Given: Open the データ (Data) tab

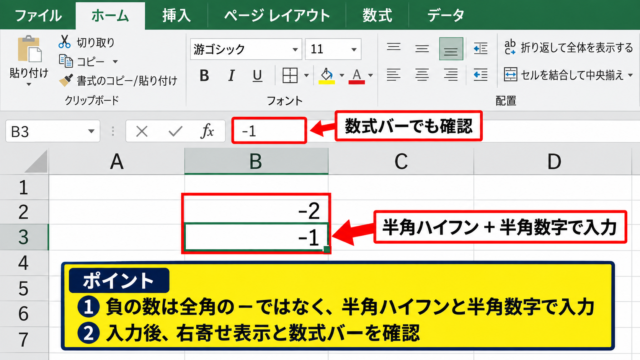Looking at the screenshot, I should [445, 16].
